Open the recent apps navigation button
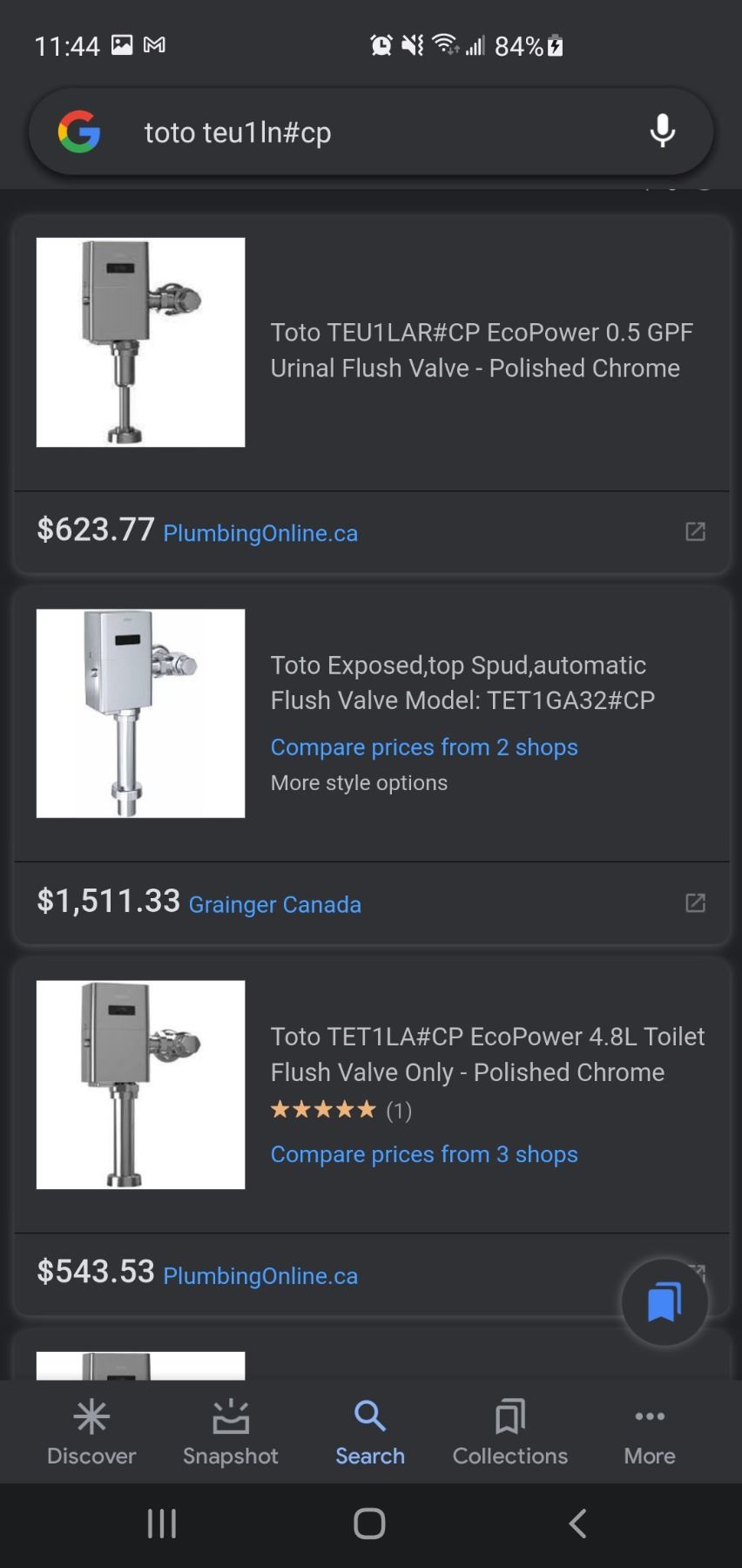Screen dimensions: 742x1568 (x=162, y=1524)
